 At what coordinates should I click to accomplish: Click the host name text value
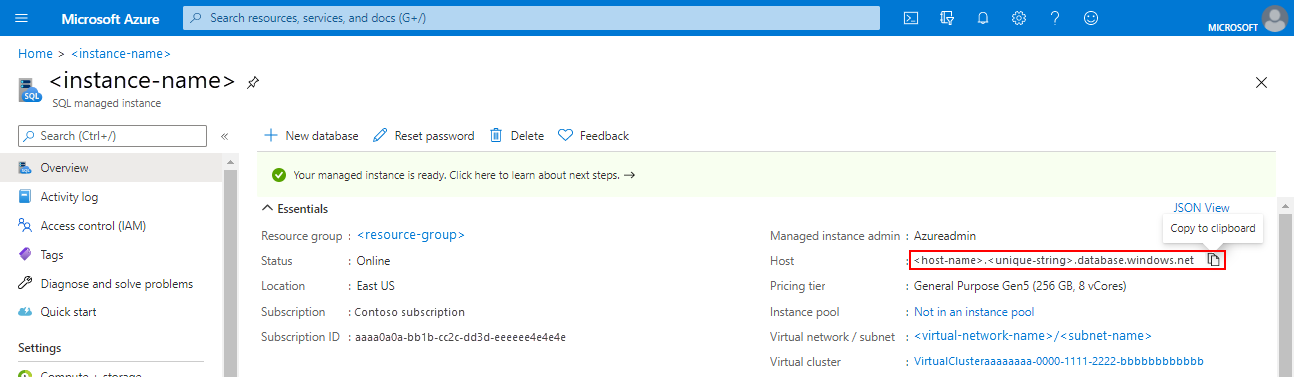[1054, 261]
